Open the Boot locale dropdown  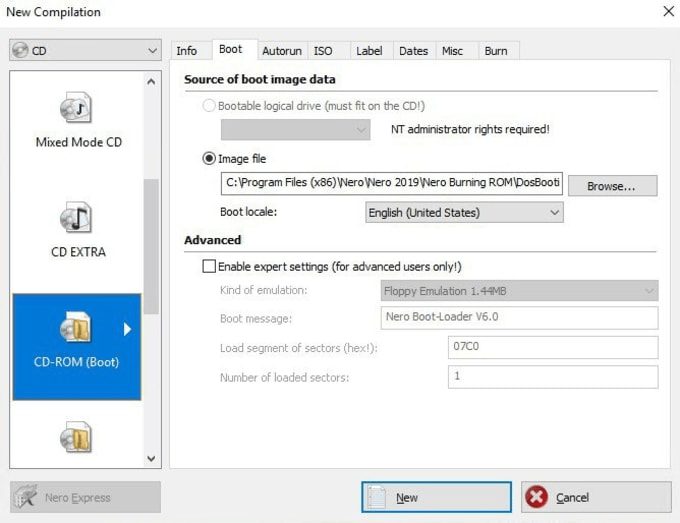pos(464,212)
